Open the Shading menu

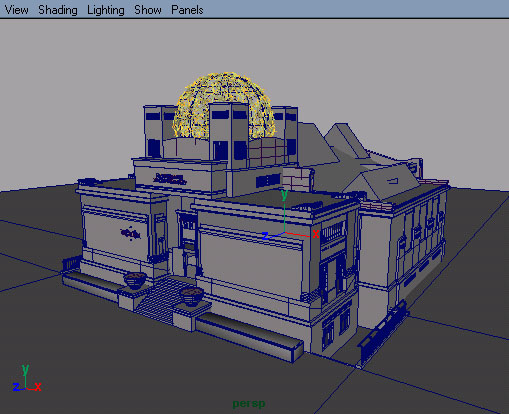pyautogui.click(x=58, y=10)
